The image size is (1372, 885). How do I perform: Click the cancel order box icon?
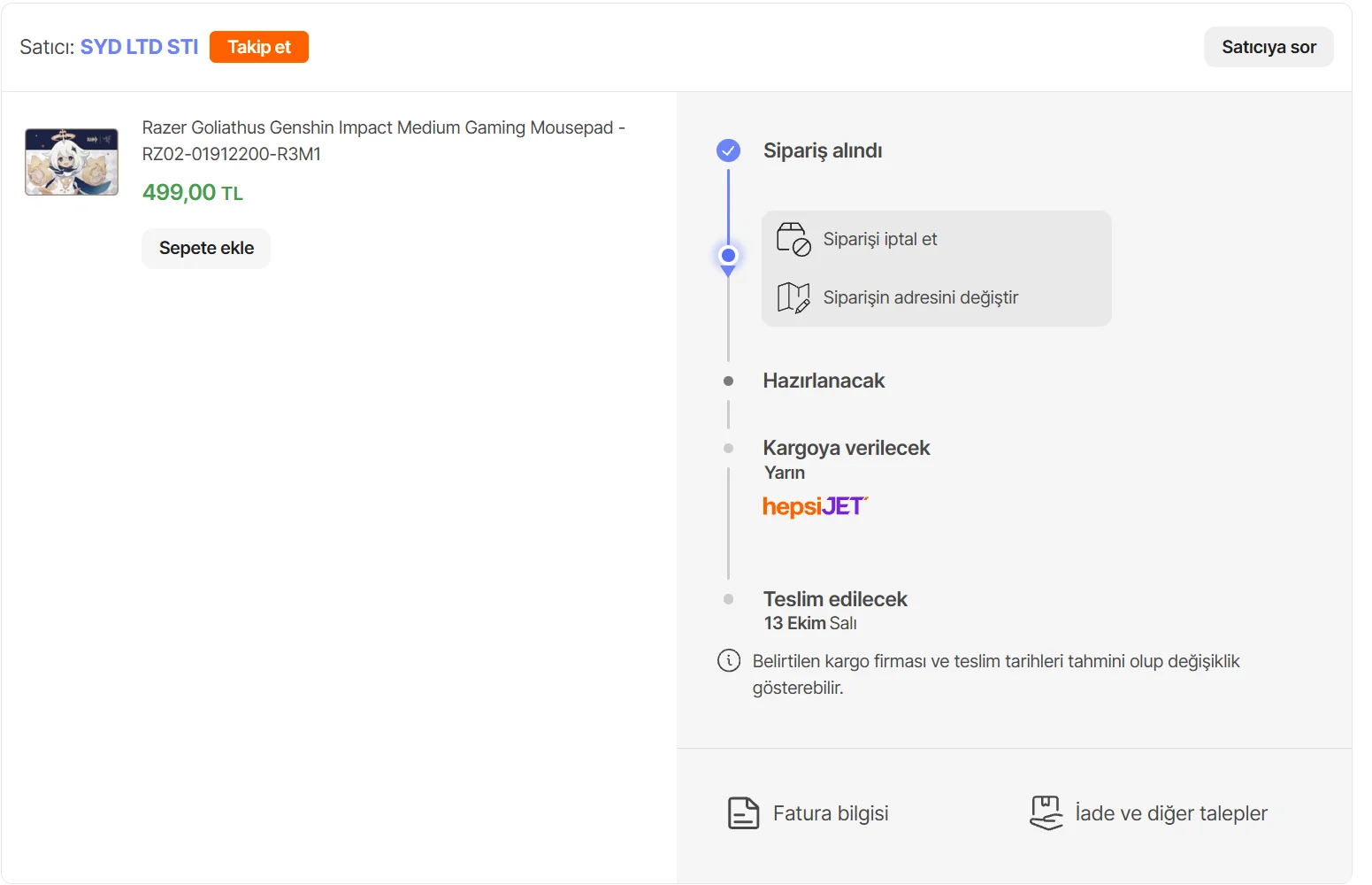pos(793,239)
